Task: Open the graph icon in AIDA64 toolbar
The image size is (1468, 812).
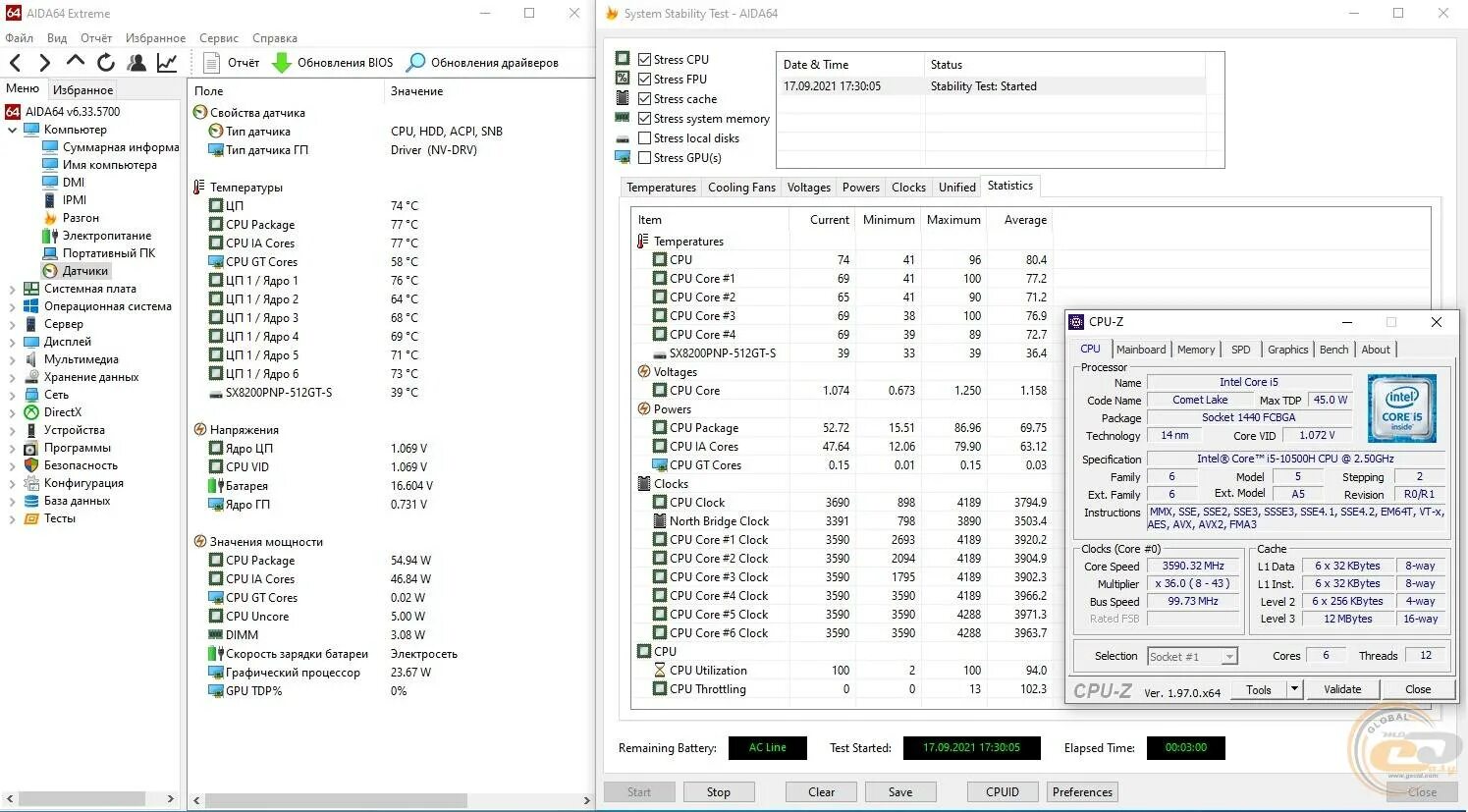Action: (167, 63)
